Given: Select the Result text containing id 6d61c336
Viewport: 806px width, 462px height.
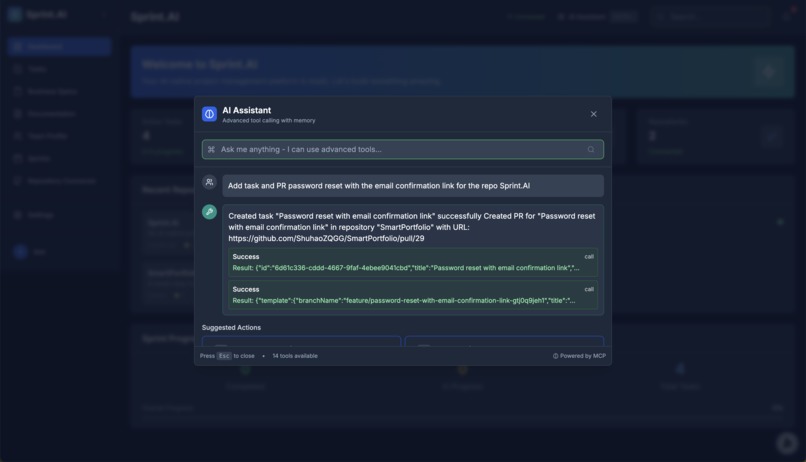Looking at the screenshot, I should (x=406, y=268).
